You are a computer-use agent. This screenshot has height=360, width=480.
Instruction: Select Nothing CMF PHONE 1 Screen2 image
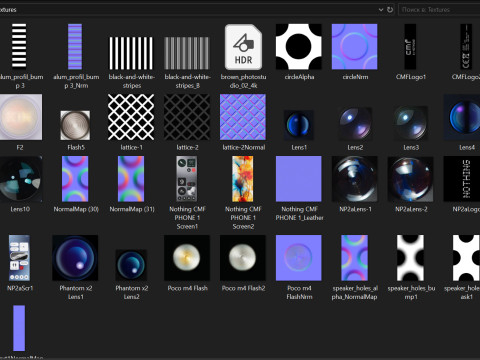pos(243,179)
